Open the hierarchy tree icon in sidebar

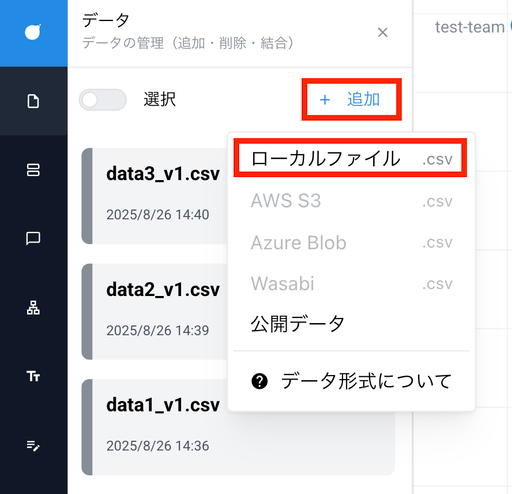33,308
